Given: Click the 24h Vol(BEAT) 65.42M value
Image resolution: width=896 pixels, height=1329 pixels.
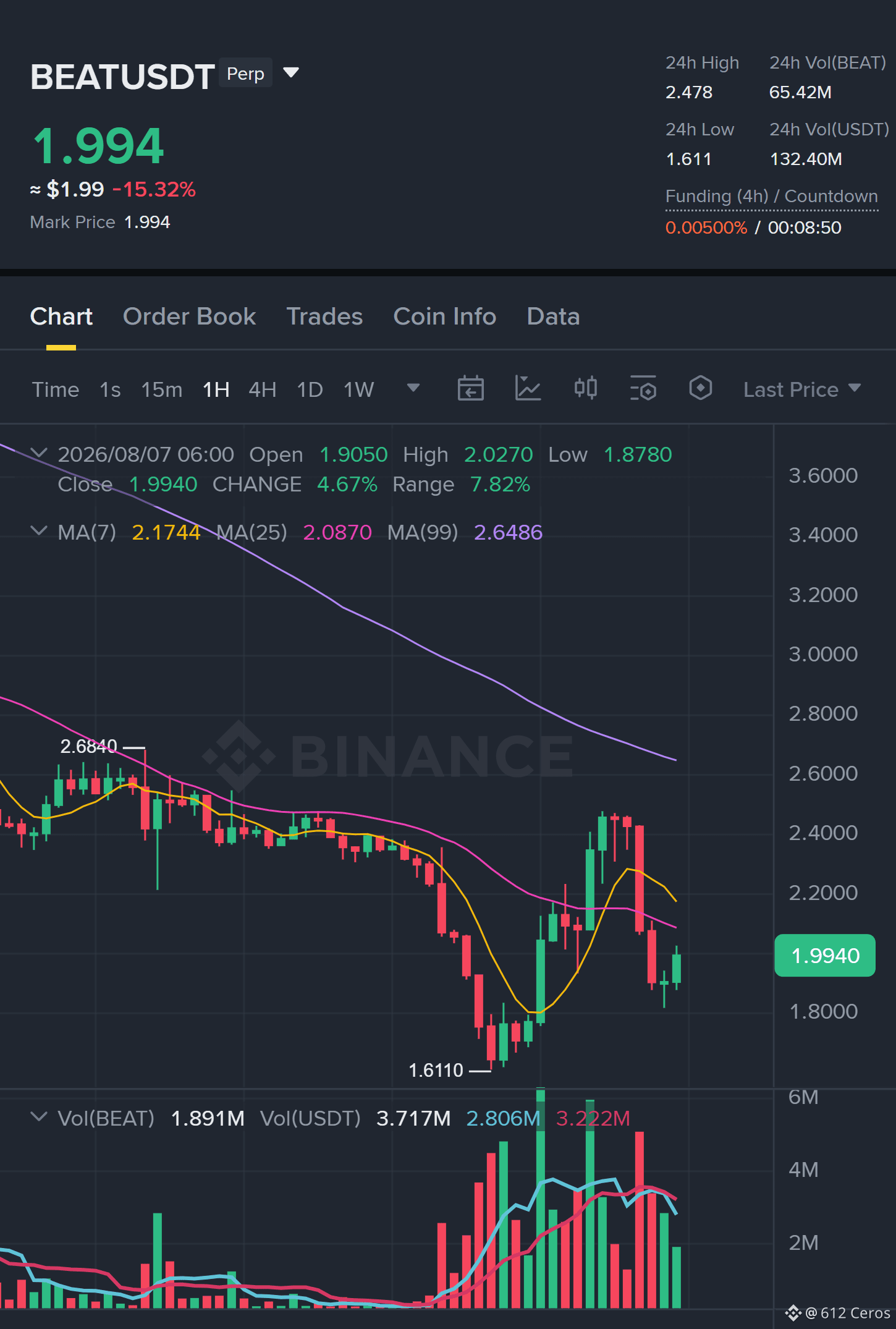Looking at the screenshot, I should [800, 92].
